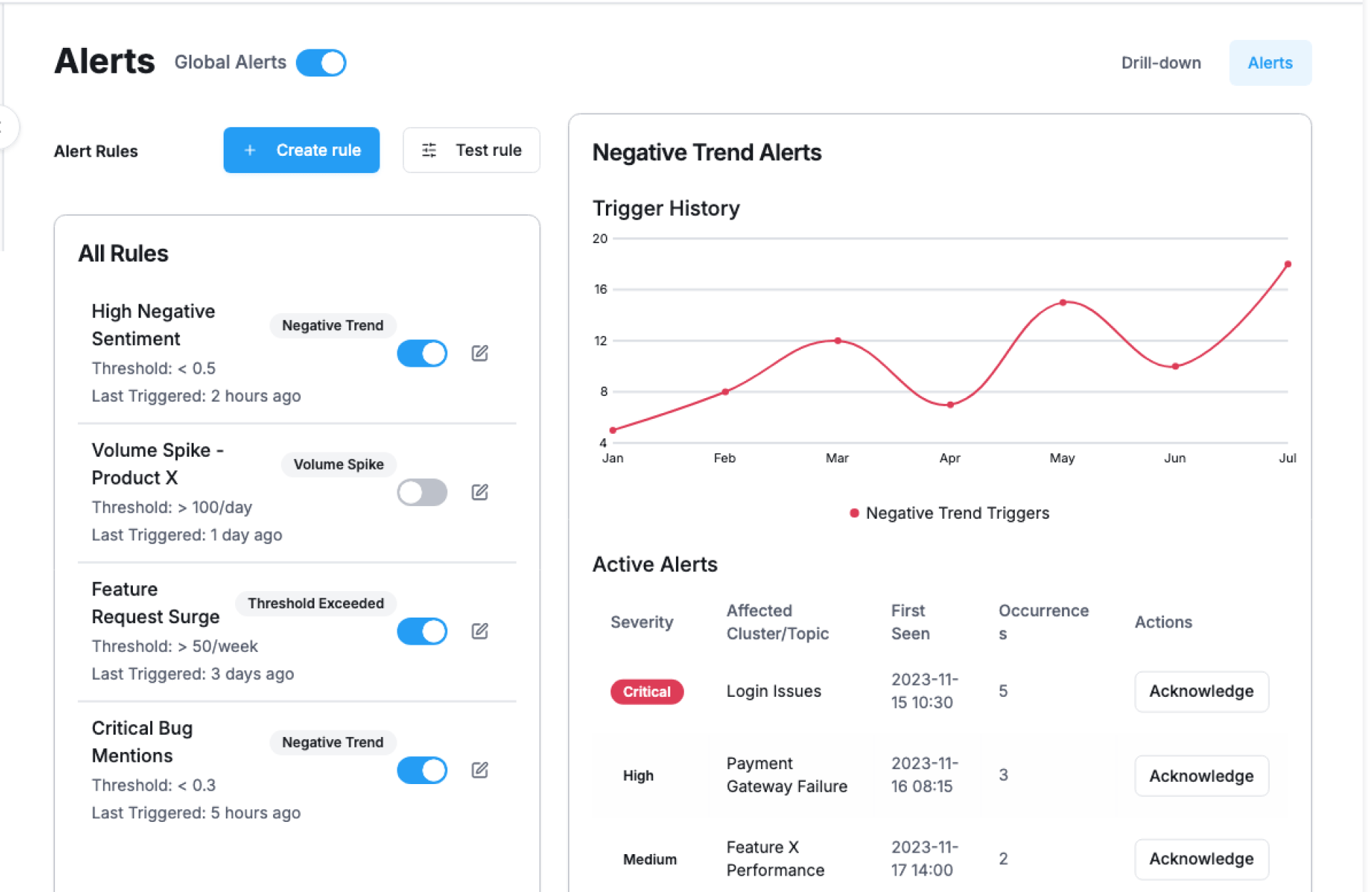
Task: Switch to the Drill-down tab
Action: (x=1160, y=63)
